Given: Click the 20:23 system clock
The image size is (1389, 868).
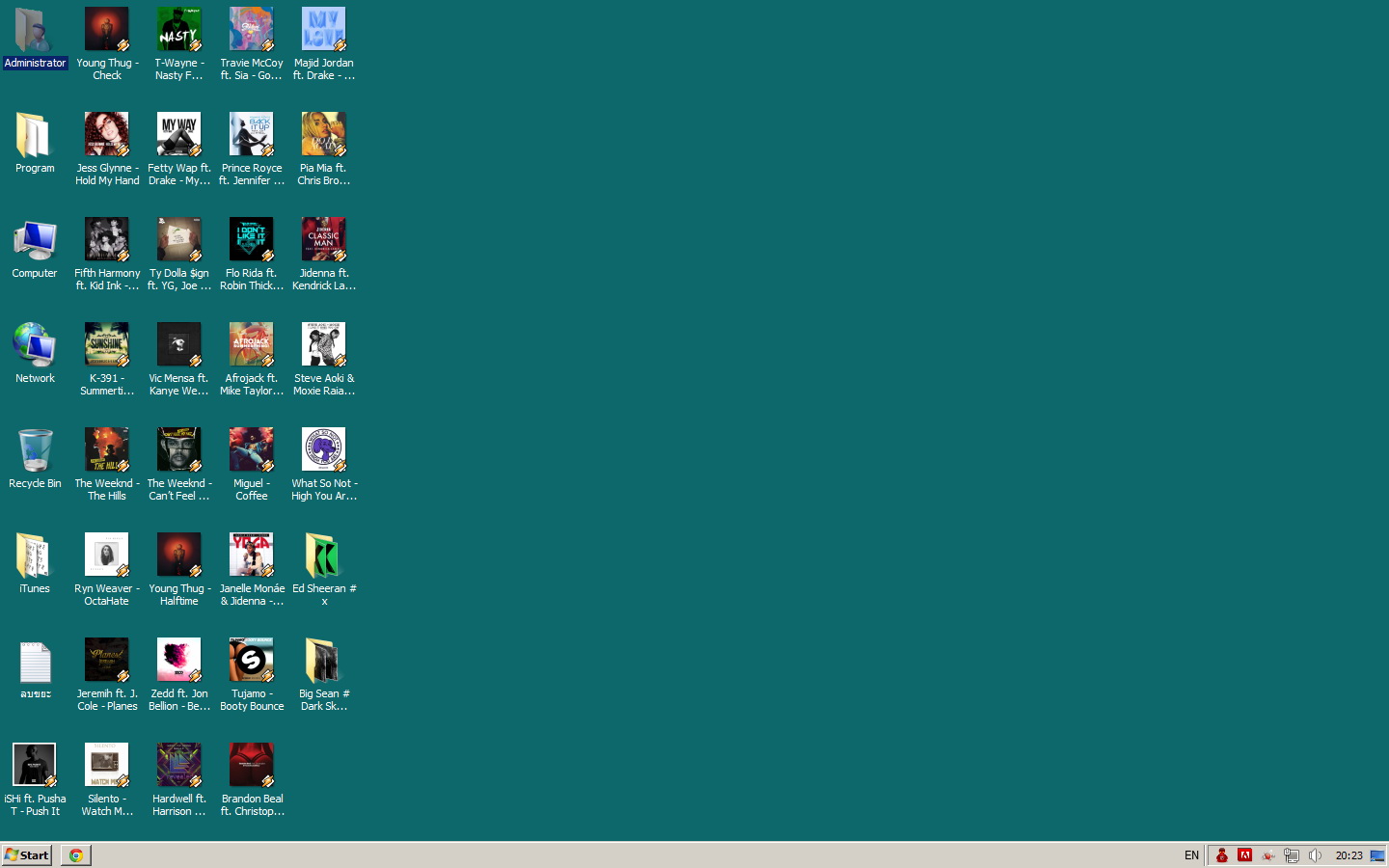Looking at the screenshot, I should click(1348, 855).
